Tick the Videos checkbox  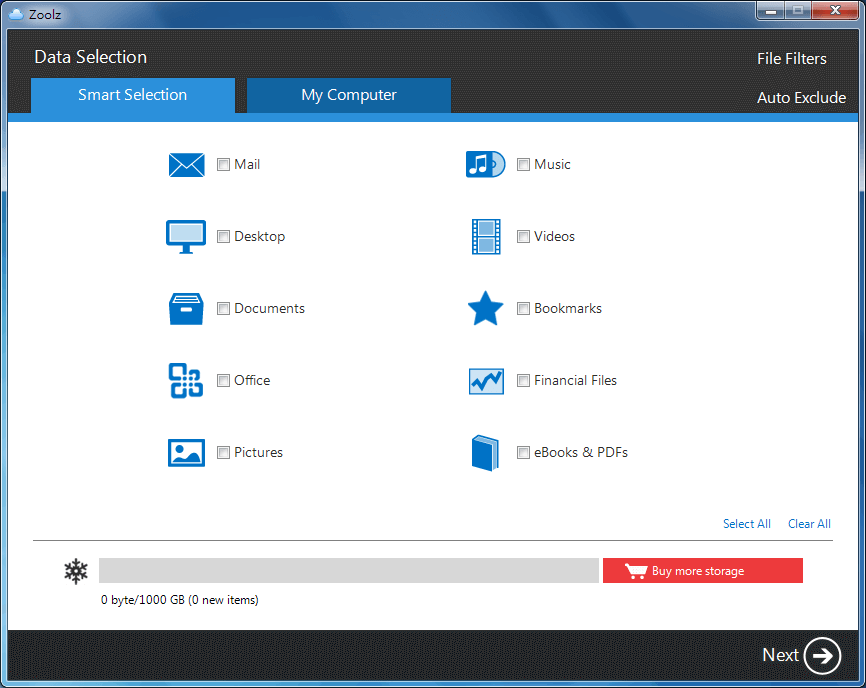click(523, 237)
